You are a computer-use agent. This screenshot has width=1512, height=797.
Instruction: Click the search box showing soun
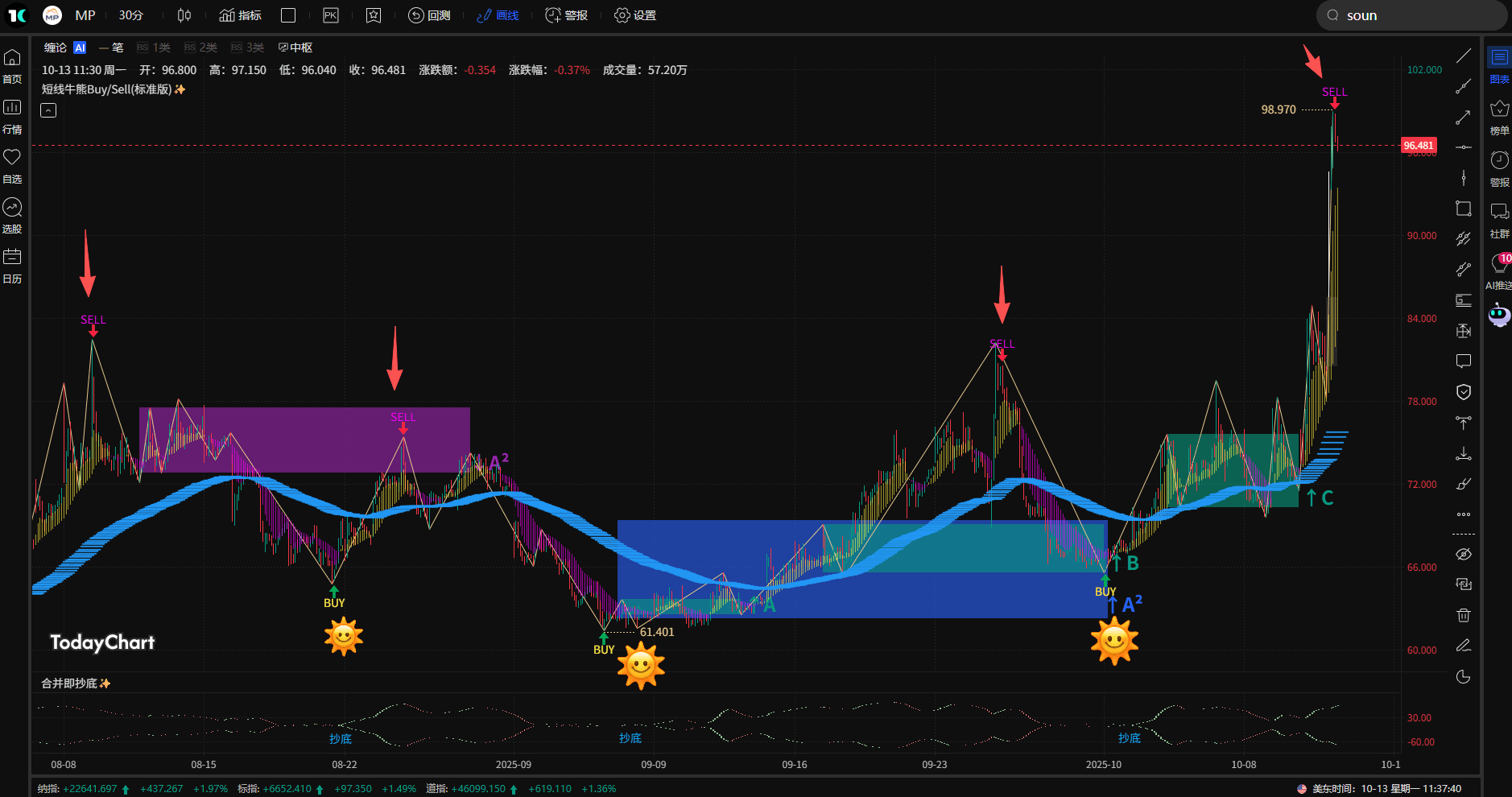tap(1411, 14)
